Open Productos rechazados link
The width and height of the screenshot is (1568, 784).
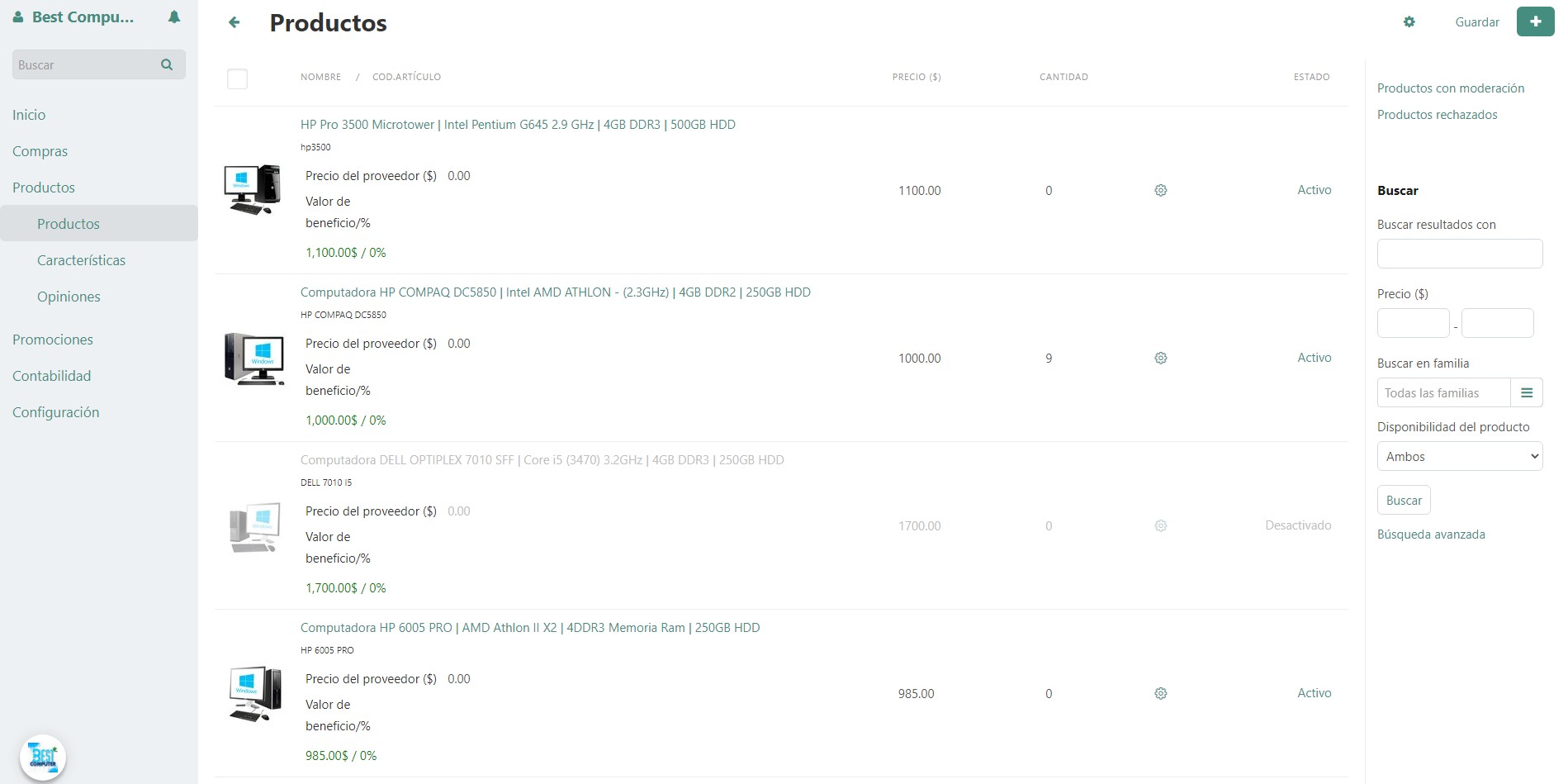point(1437,115)
